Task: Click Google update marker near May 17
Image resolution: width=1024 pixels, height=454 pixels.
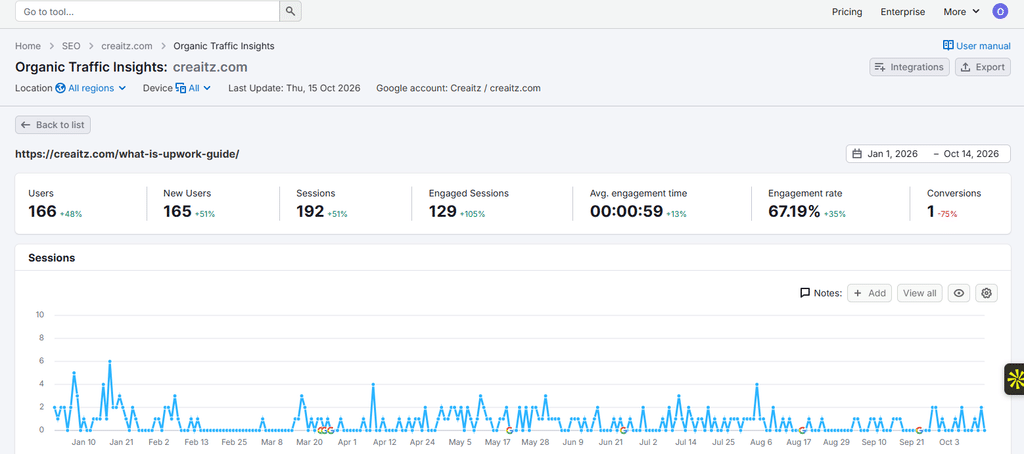Action: click(509, 430)
